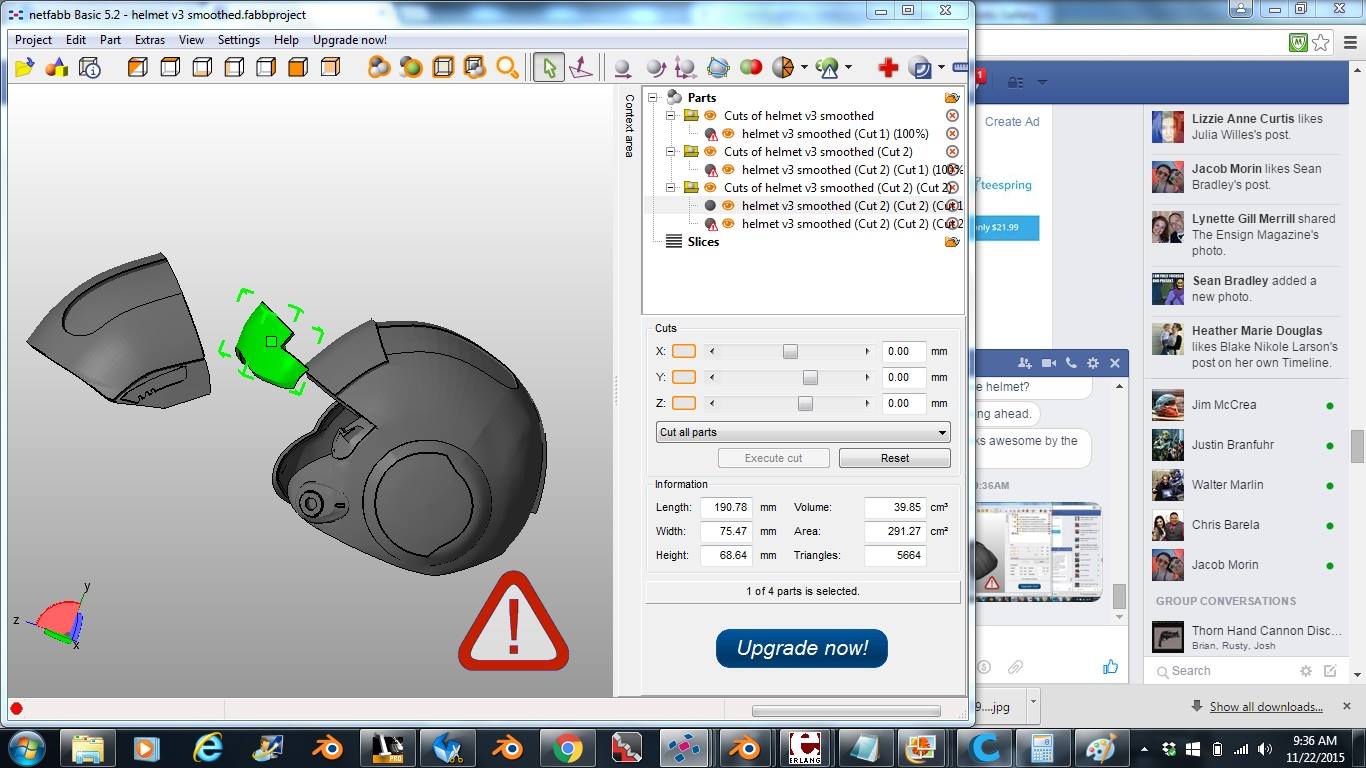Screen dimensions: 1366x768
Task: Activate the green arrow selection mode tool
Action: pyautogui.click(x=548, y=68)
